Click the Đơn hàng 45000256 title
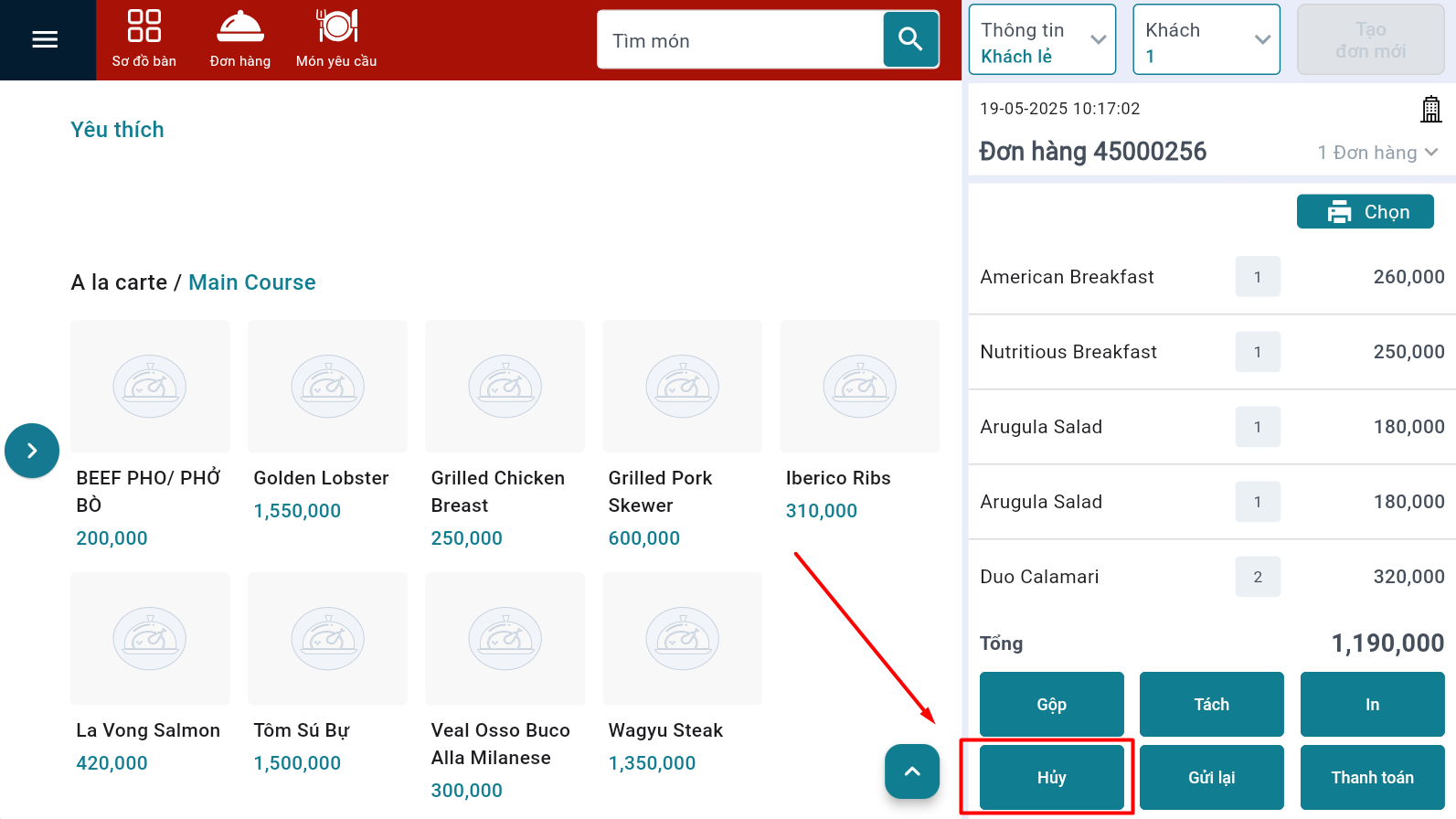The image size is (1456, 819). (1093, 152)
